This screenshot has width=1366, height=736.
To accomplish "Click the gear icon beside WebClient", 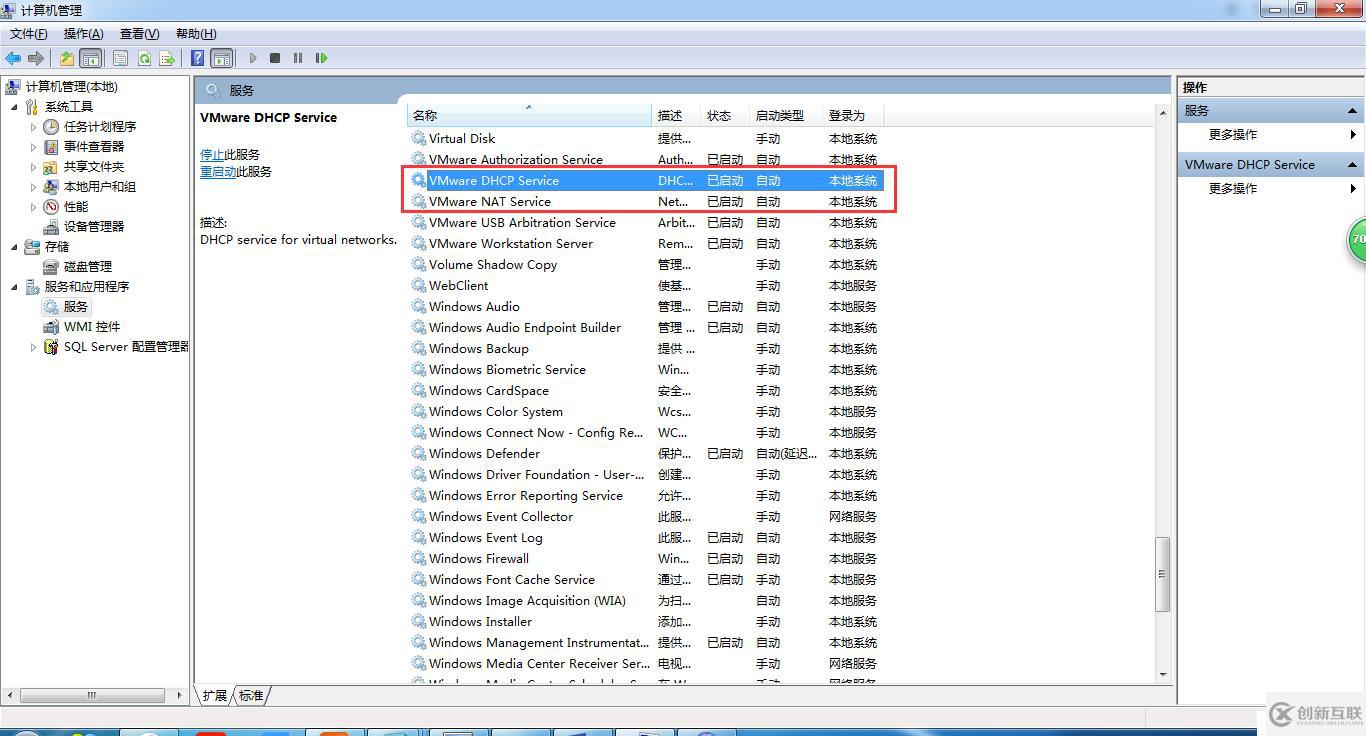I will tap(419, 285).
